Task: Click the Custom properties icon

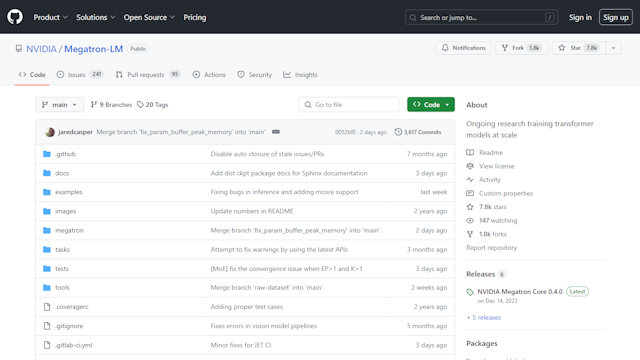Action: (x=470, y=193)
